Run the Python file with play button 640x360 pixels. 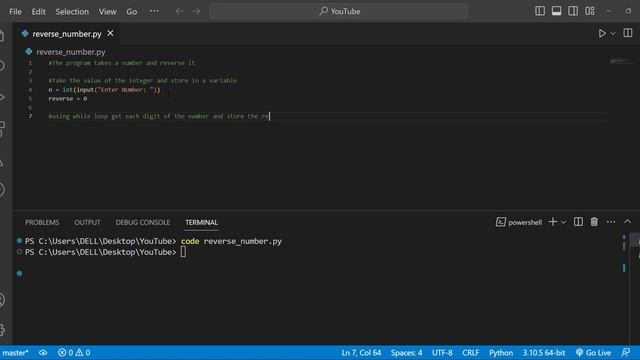click(x=602, y=33)
